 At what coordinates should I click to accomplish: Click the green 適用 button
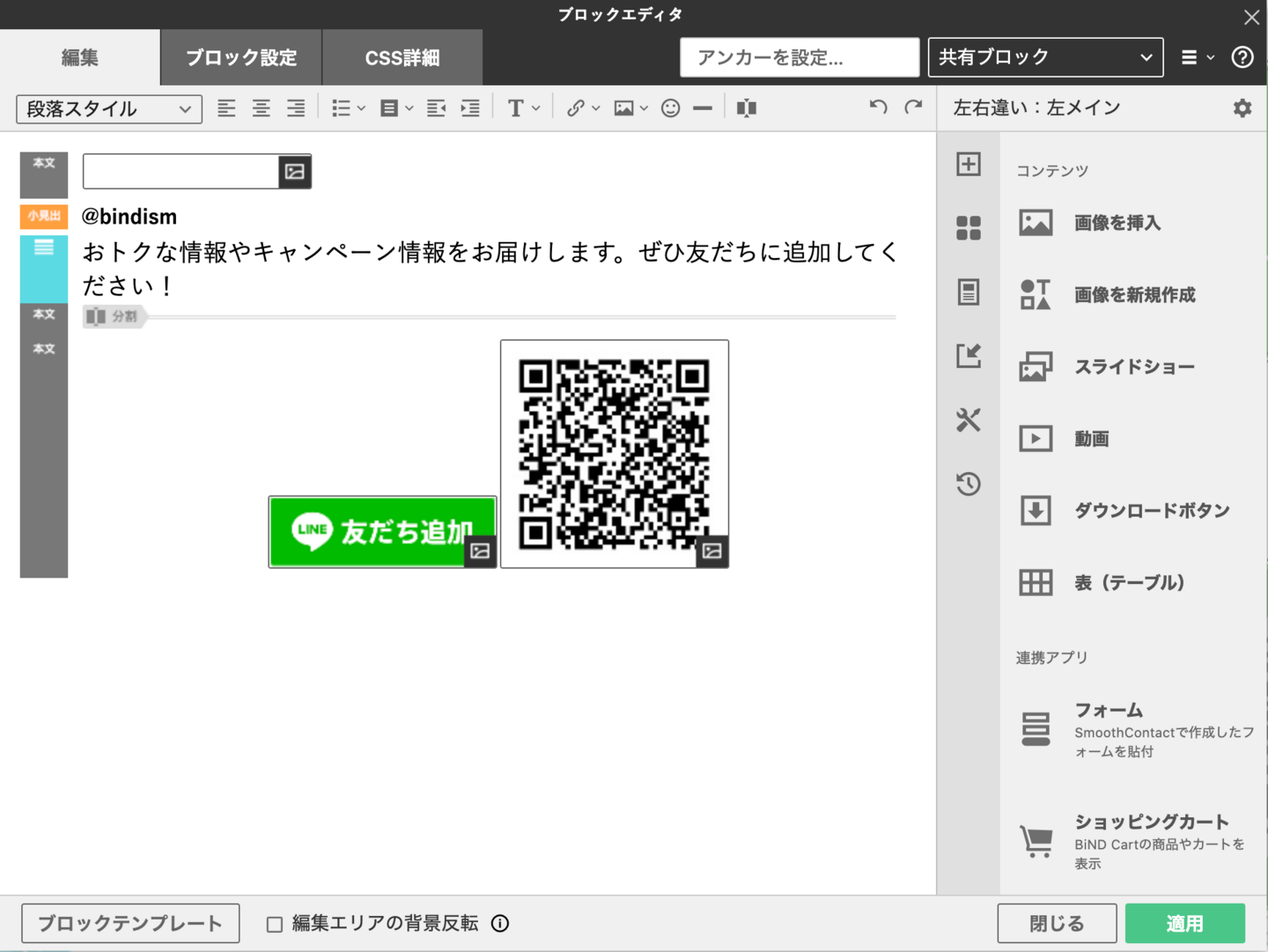click(x=1185, y=924)
